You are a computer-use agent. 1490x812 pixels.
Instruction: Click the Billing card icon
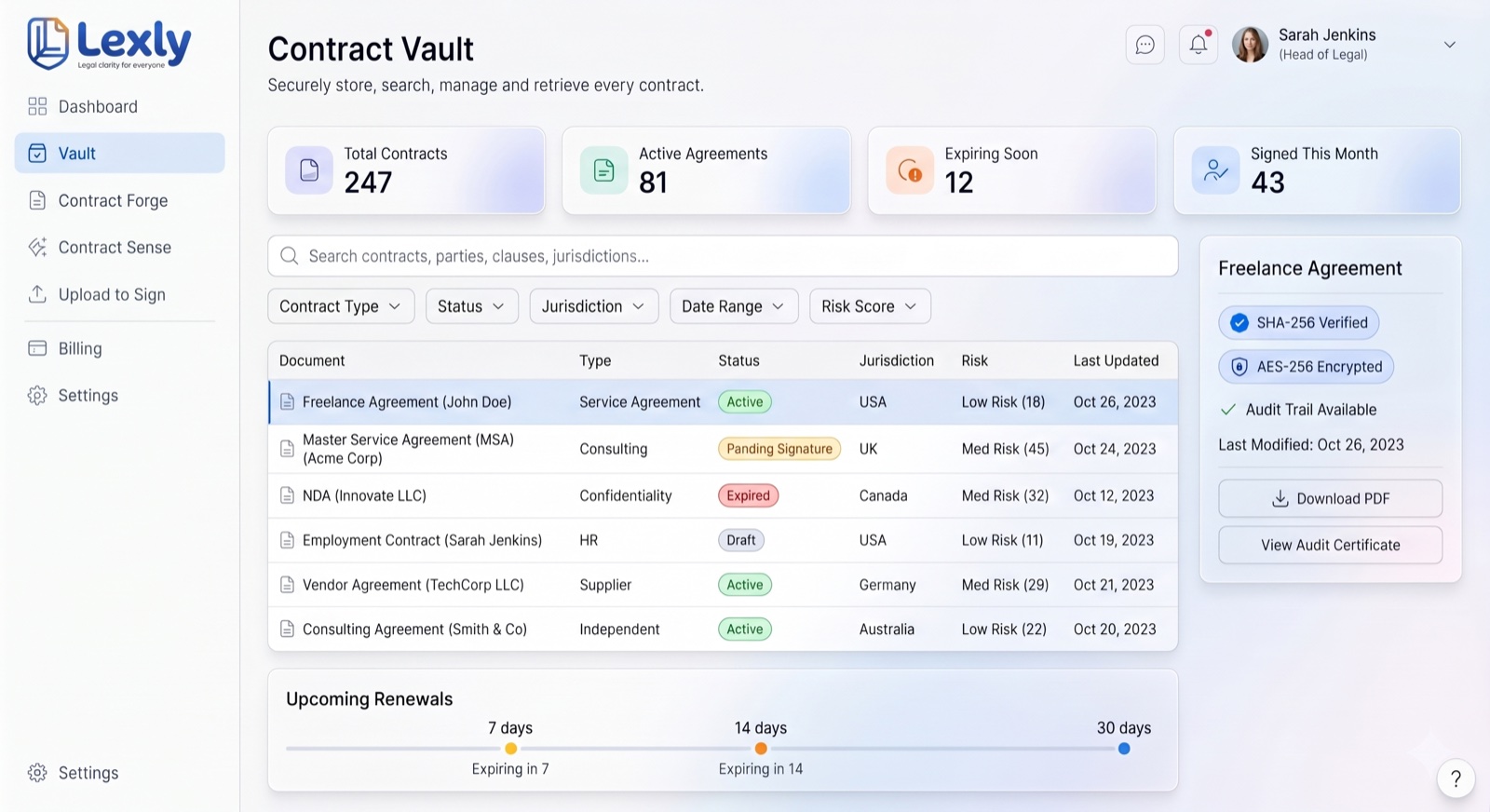[37, 348]
